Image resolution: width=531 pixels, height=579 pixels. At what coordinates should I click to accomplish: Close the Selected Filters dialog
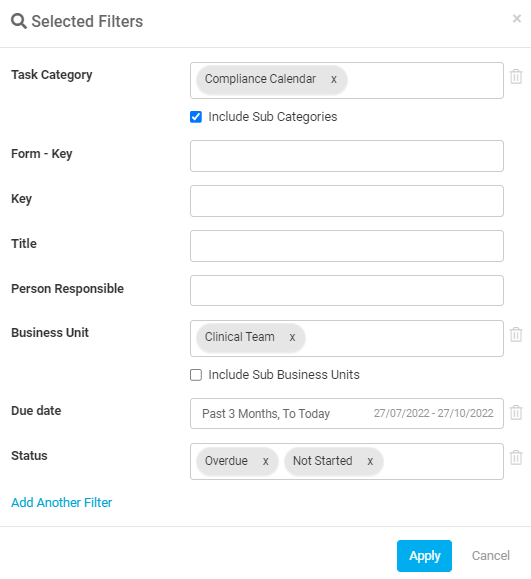[517, 18]
